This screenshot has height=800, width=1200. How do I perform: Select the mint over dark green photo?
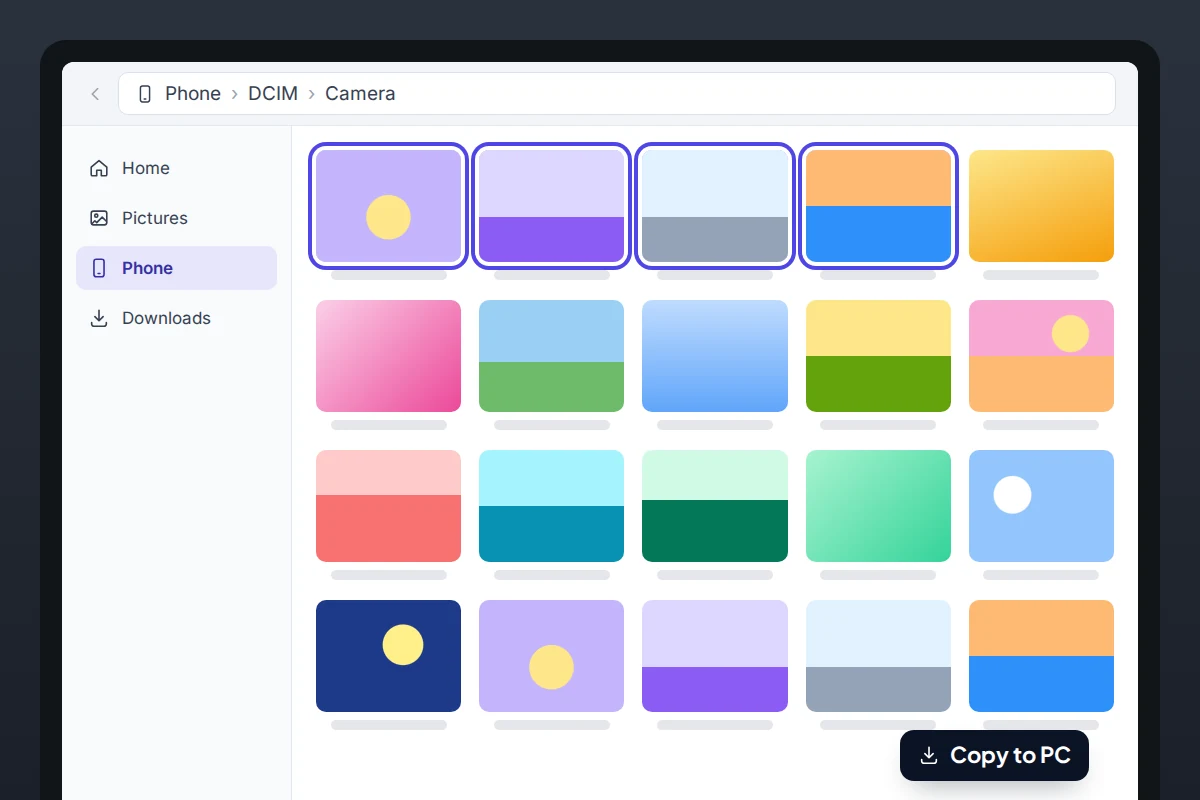(715, 506)
